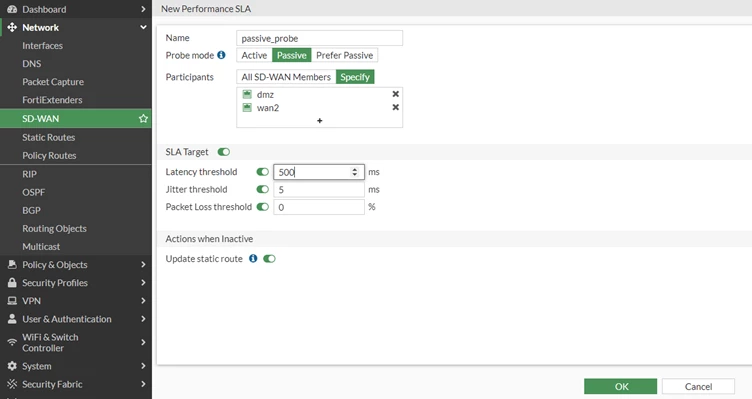Click the OK button

tap(621, 387)
